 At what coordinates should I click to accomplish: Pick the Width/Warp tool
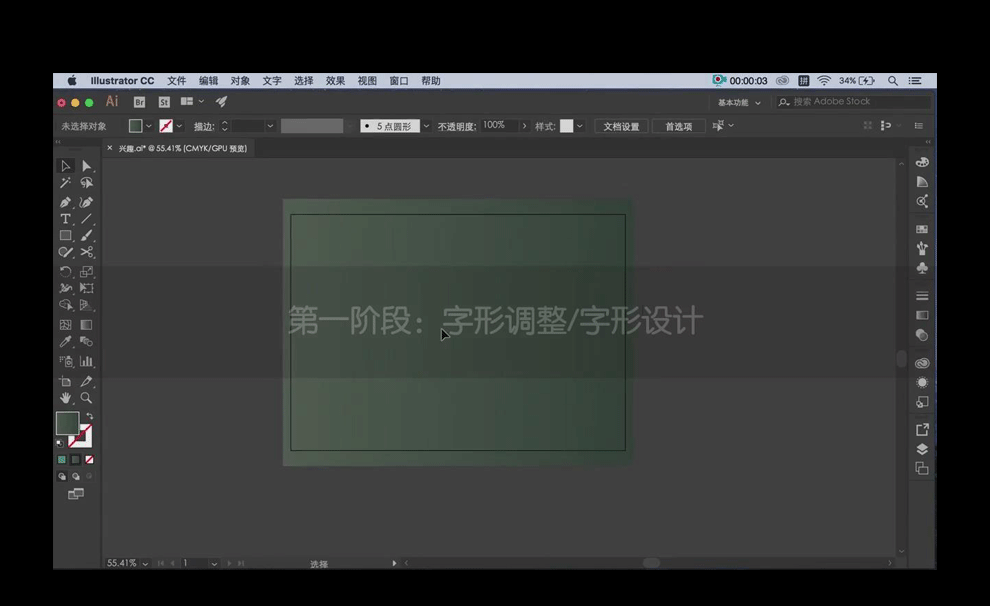click(65, 288)
